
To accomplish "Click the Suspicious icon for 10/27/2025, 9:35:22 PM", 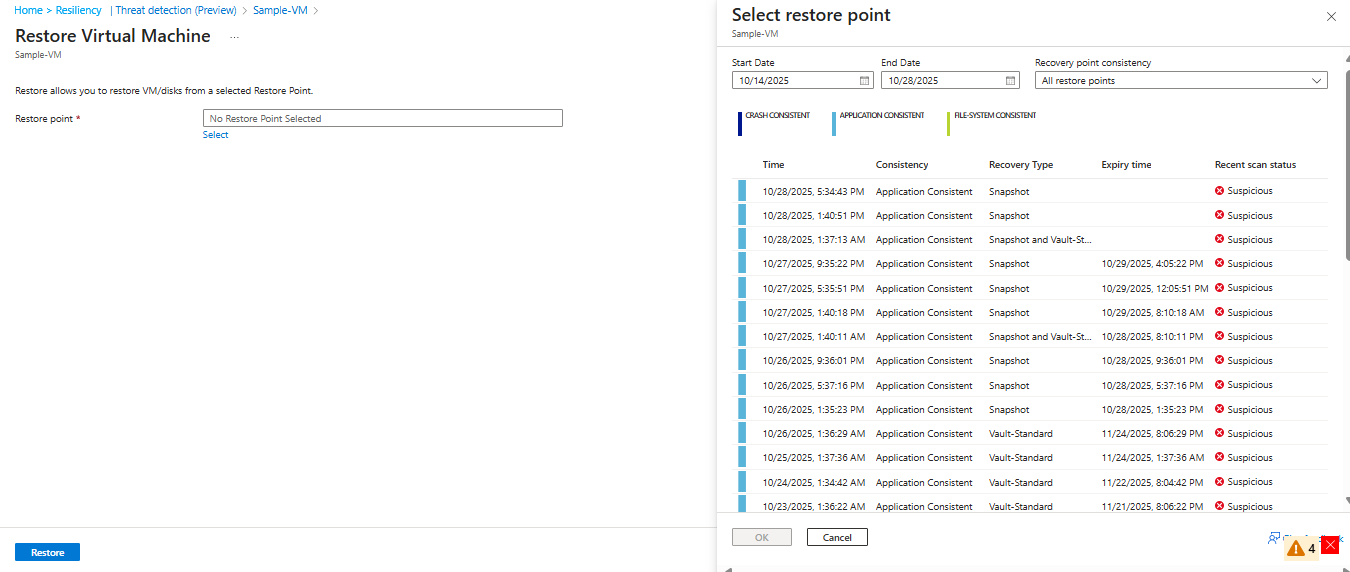I will pyautogui.click(x=1219, y=264).
